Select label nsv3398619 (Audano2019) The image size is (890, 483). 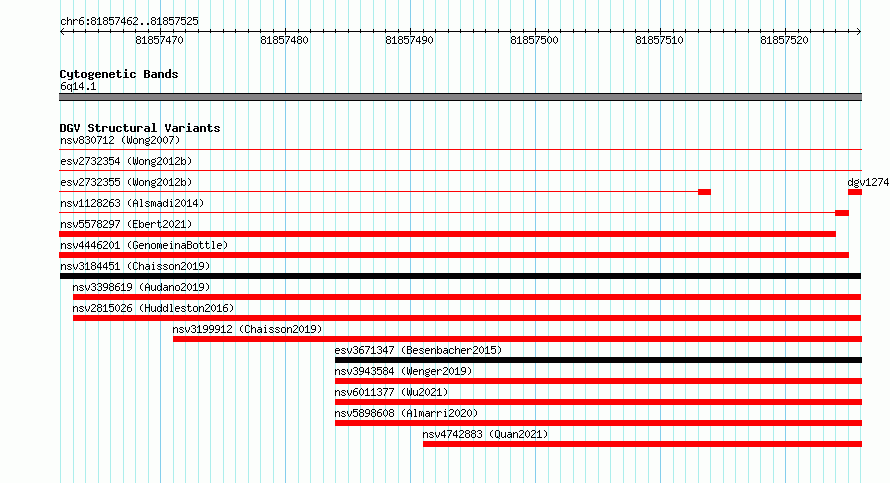pyautogui.click(x=141, y=287)
